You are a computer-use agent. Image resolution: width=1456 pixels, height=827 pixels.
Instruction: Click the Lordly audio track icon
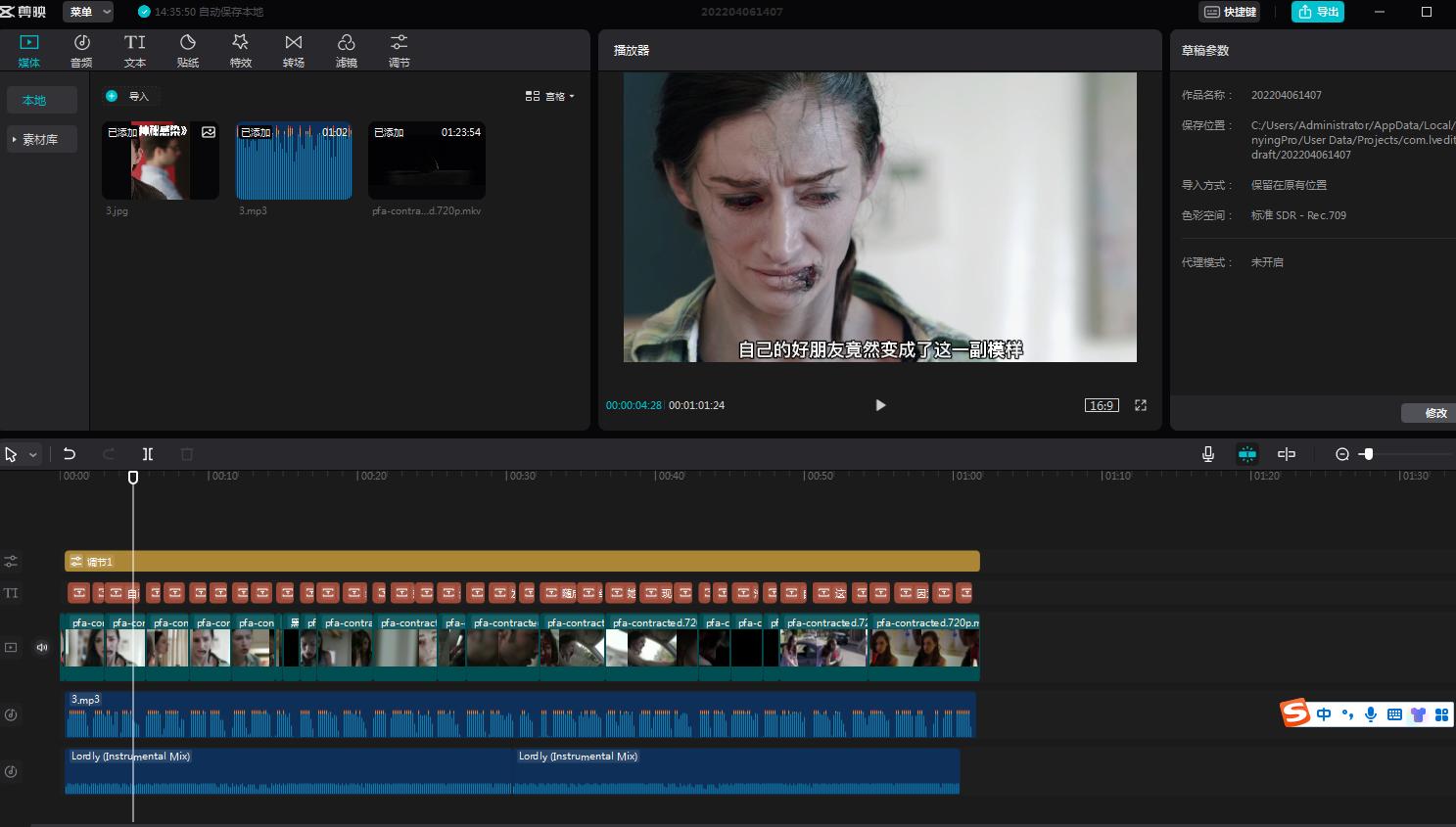coord(11,771)
